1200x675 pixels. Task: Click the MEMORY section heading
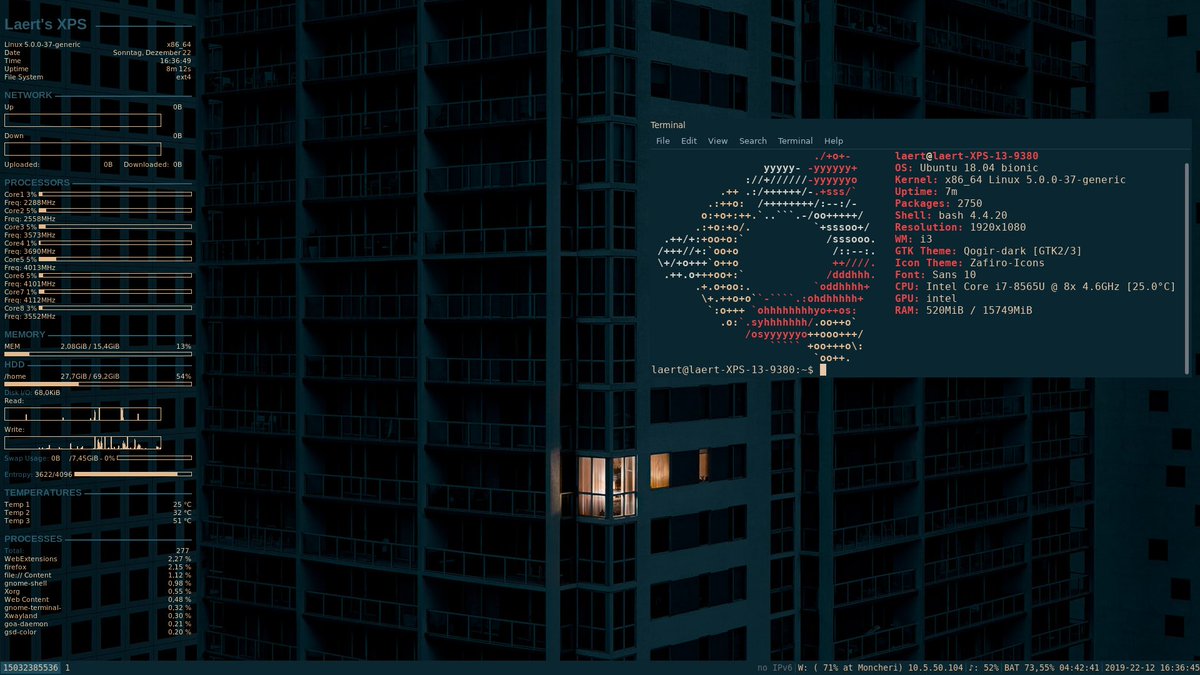(x=25, y=335)
